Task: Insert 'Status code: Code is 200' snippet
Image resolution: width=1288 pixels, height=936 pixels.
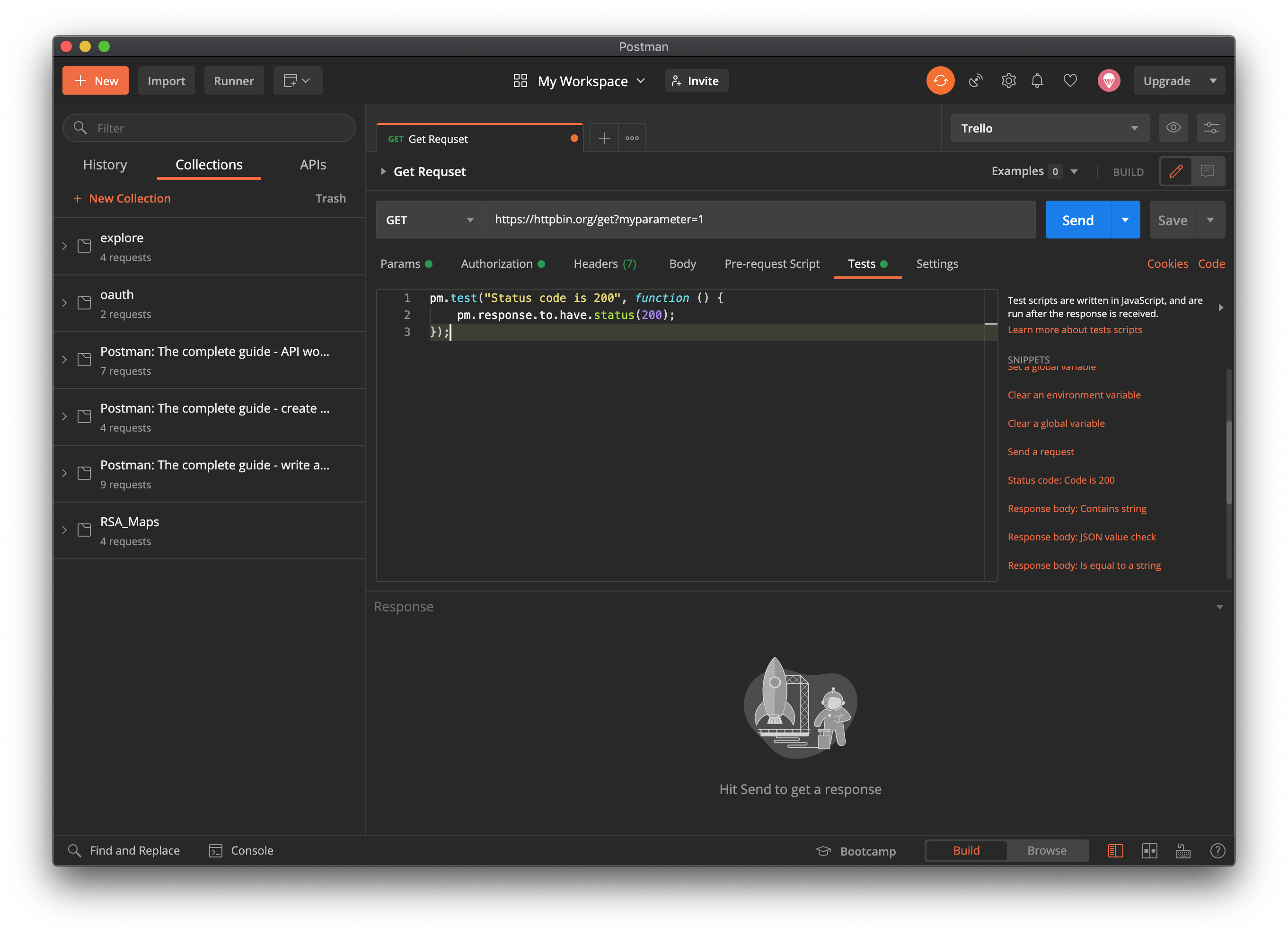Action: coord(1061,480)
